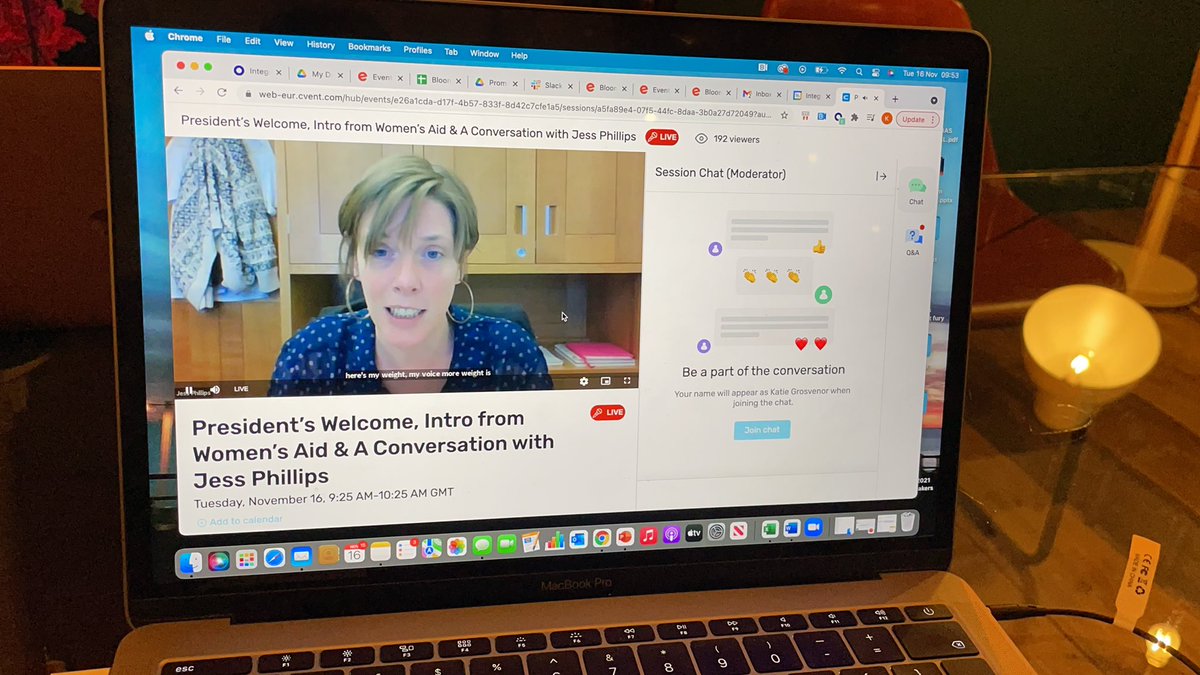Open Wi-Fi status in menu bar
The height and width of the screenshot is (675, 1200).
842,71
